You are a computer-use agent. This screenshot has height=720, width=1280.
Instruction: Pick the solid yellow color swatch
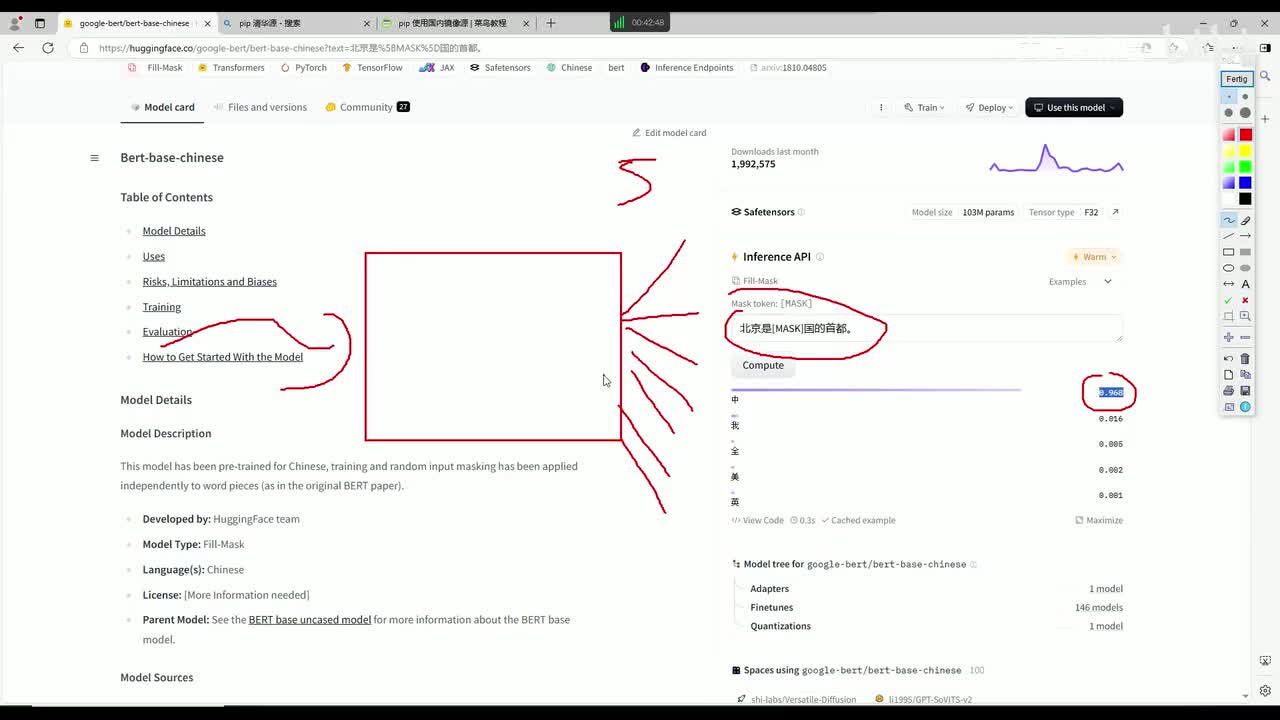1245,151
